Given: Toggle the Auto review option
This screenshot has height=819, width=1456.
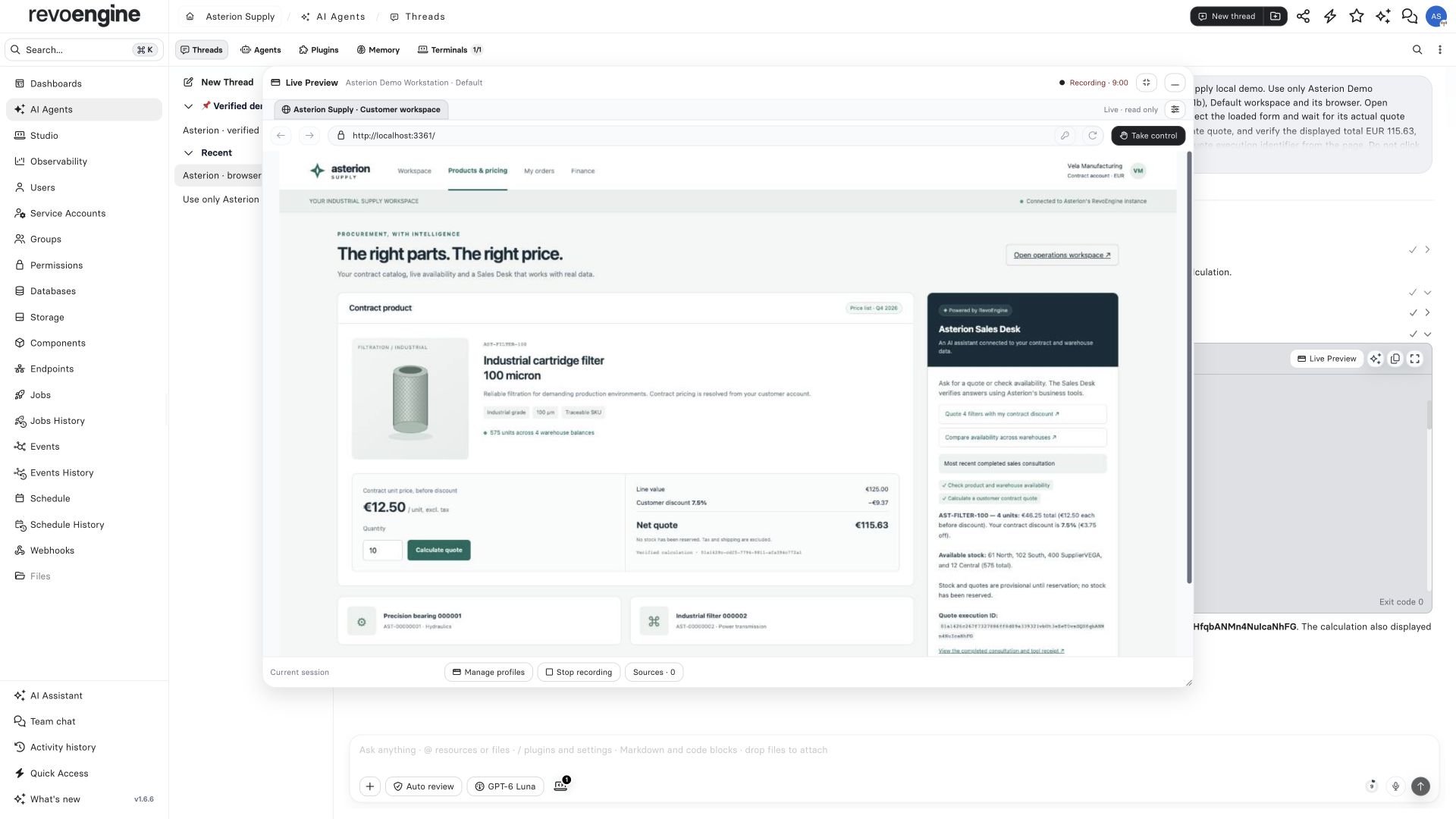Looking at the screenshot, I should pyautogui.click(x=423, y=786).
